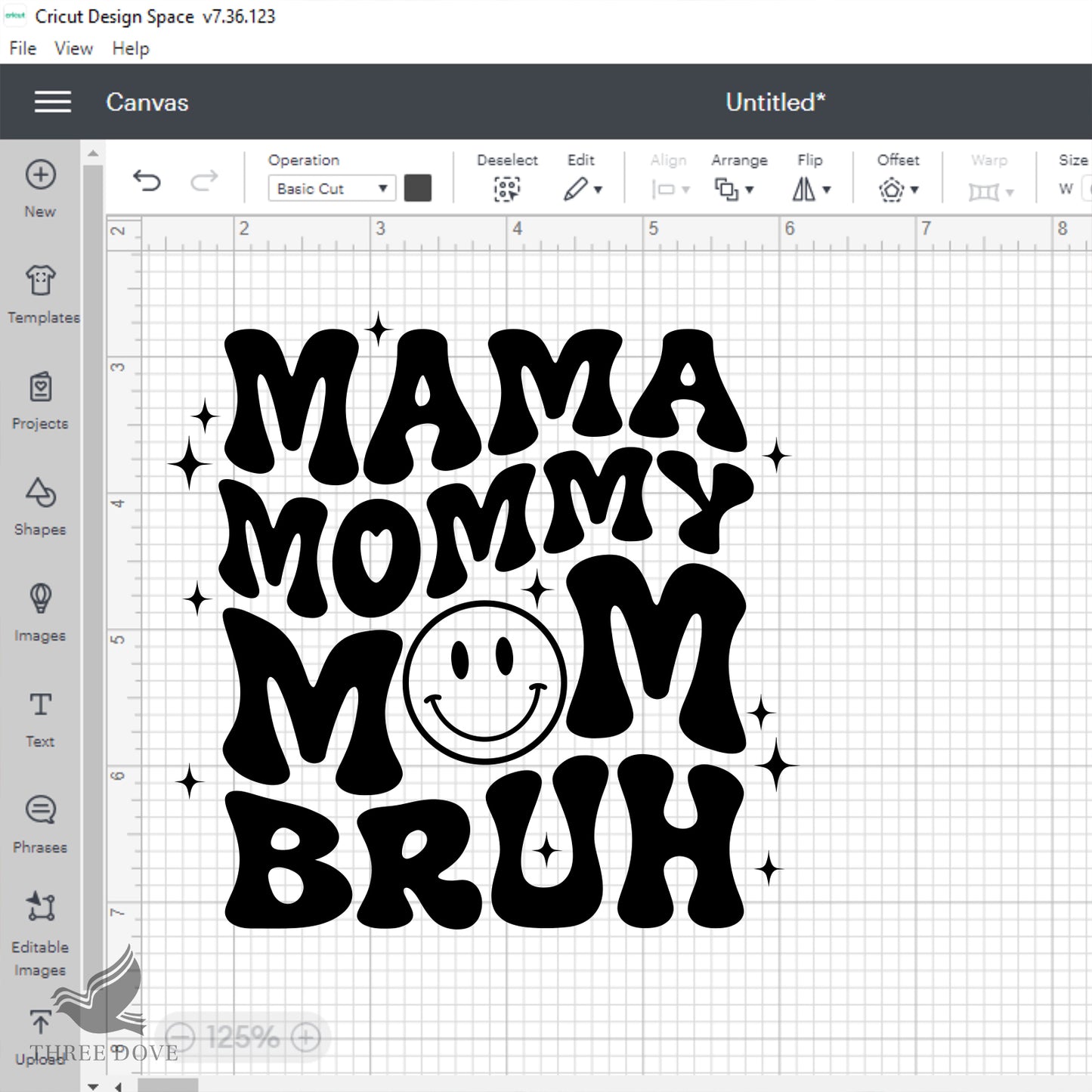This screenshot has width=1092, height=1092.
Task: Click the horizontal scrollbar left arrow
Action: click(119, 1086)
